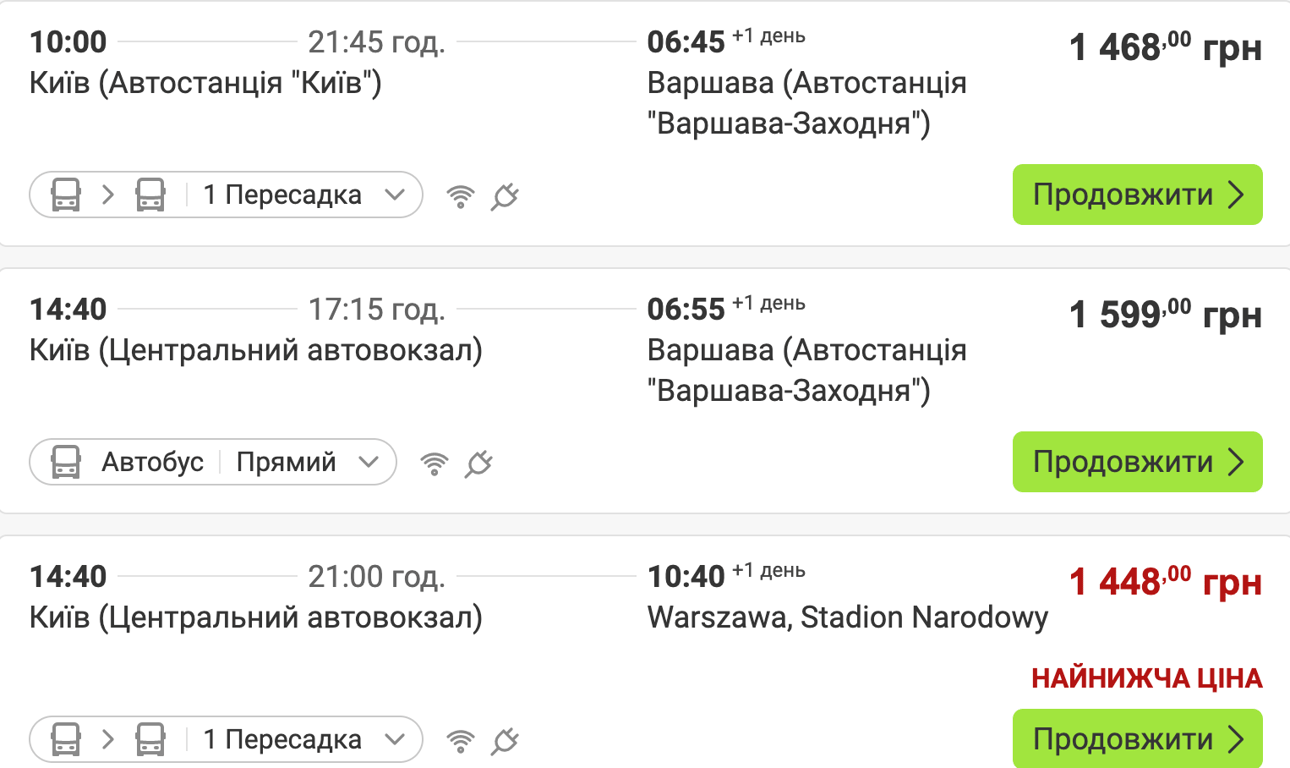This screenshot has width=1290, height=768.
Task: Click the power socket icon on the cheapest trip
Action: click(x=505, y=741)
